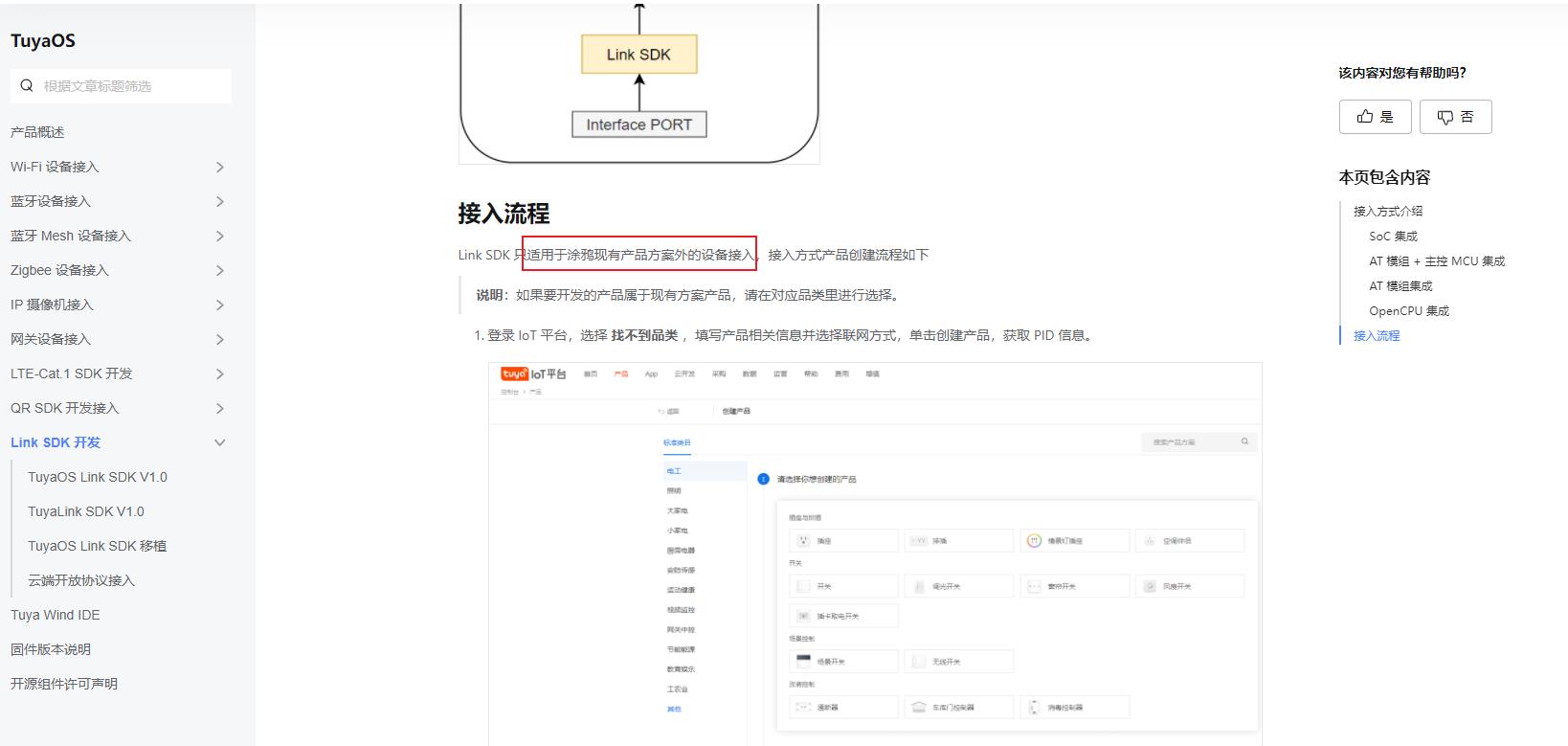Click the IoT 平台 console screenshot image
Screen dimensions: 1568x746
[875, 554]
